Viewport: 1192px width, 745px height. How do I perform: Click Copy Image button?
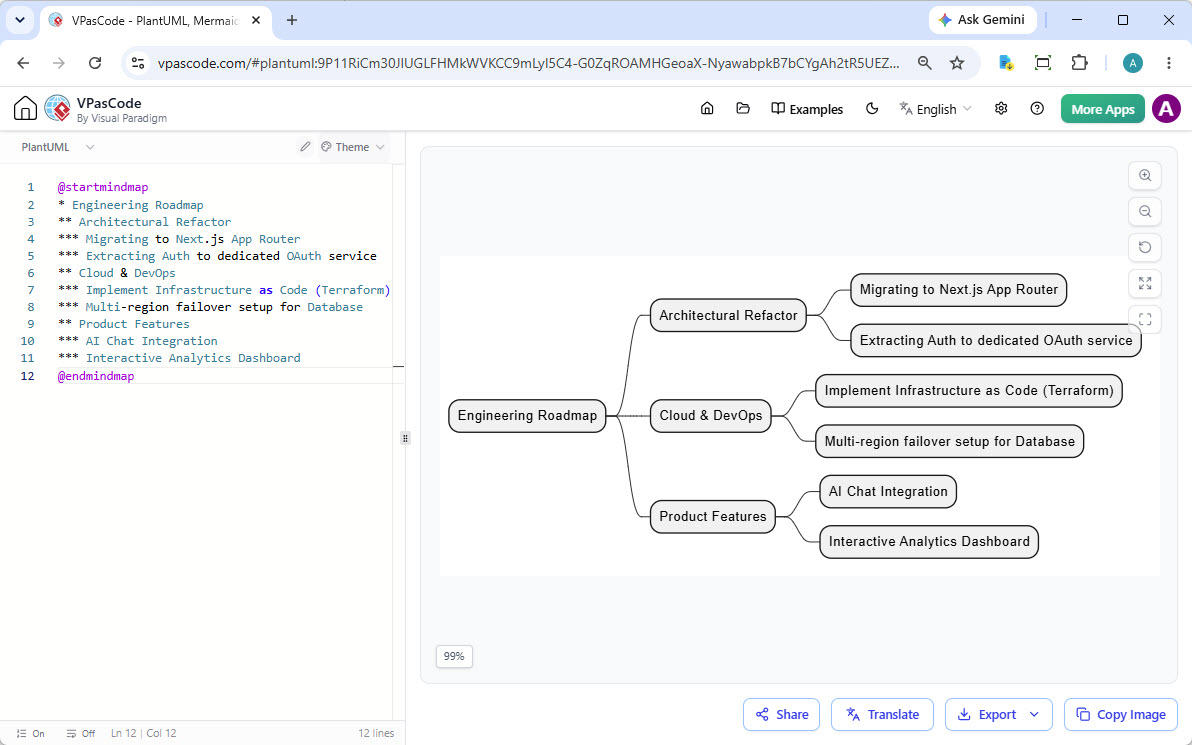point(1121,715)
